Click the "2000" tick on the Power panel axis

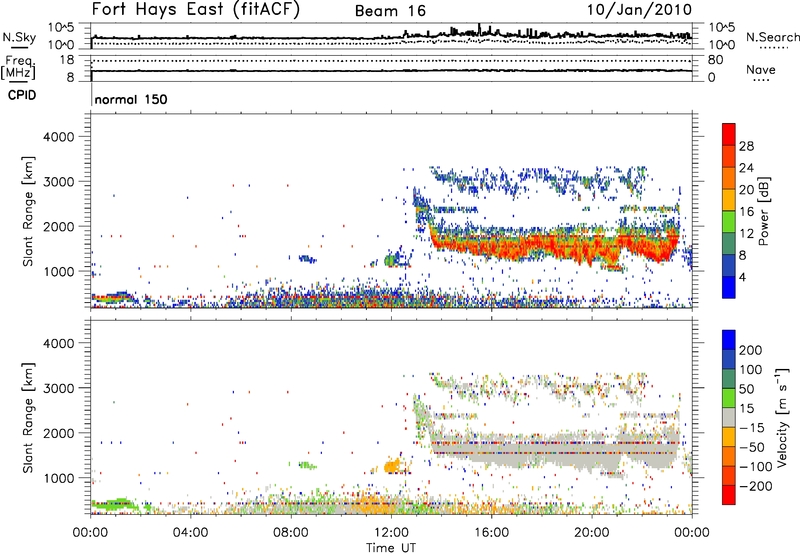coord(58,226)
